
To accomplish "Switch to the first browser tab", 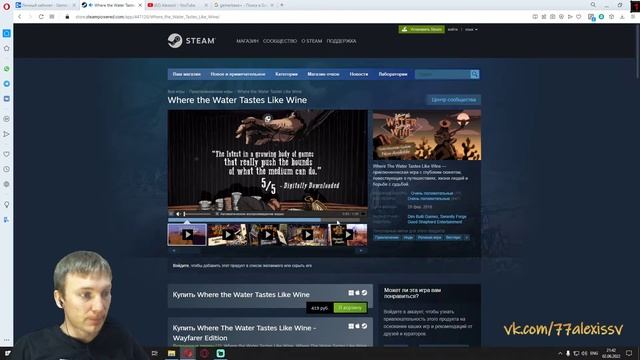I will [x=45, y=5].
